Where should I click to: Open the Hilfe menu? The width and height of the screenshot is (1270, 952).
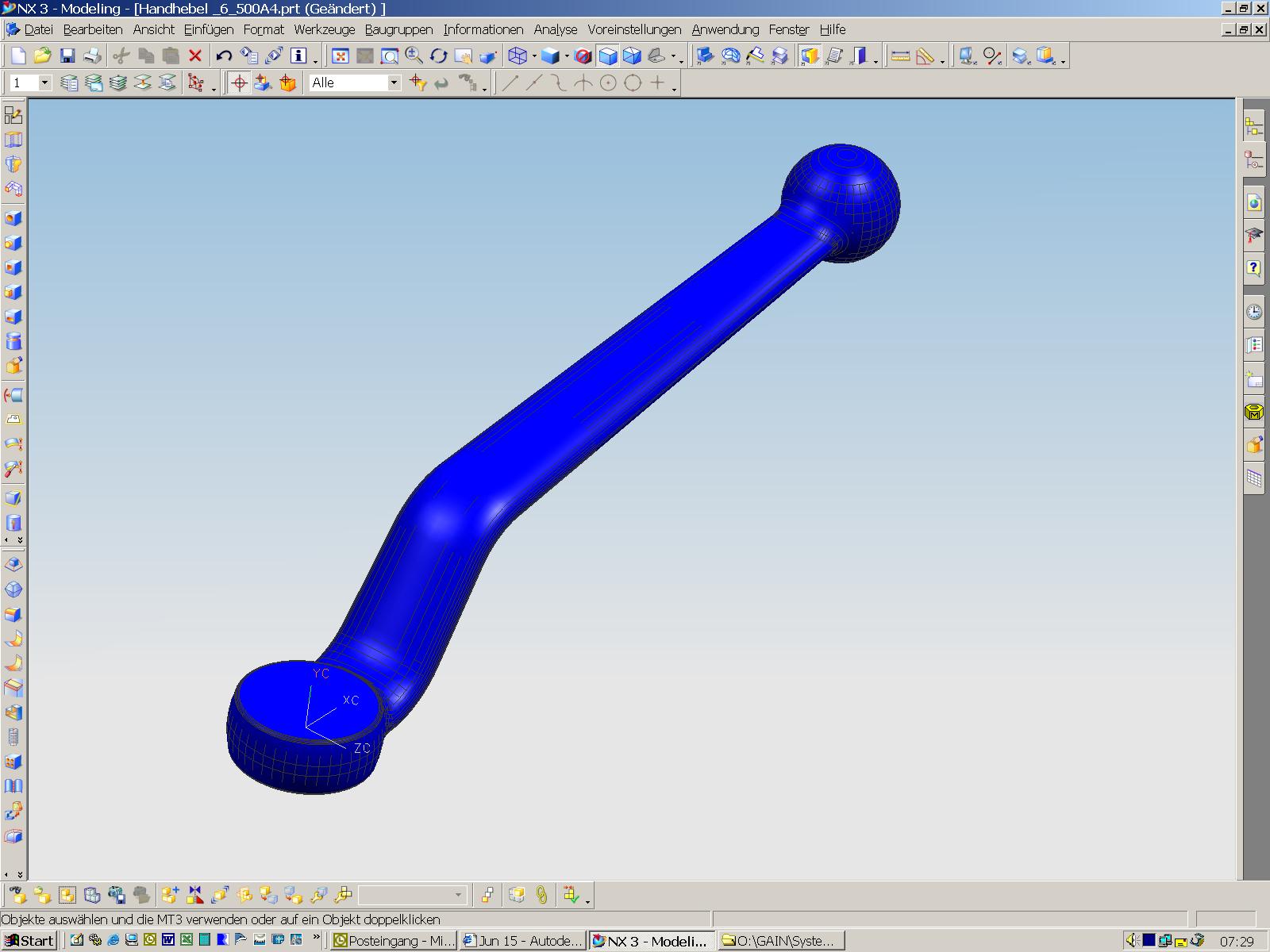coord(833,29)
